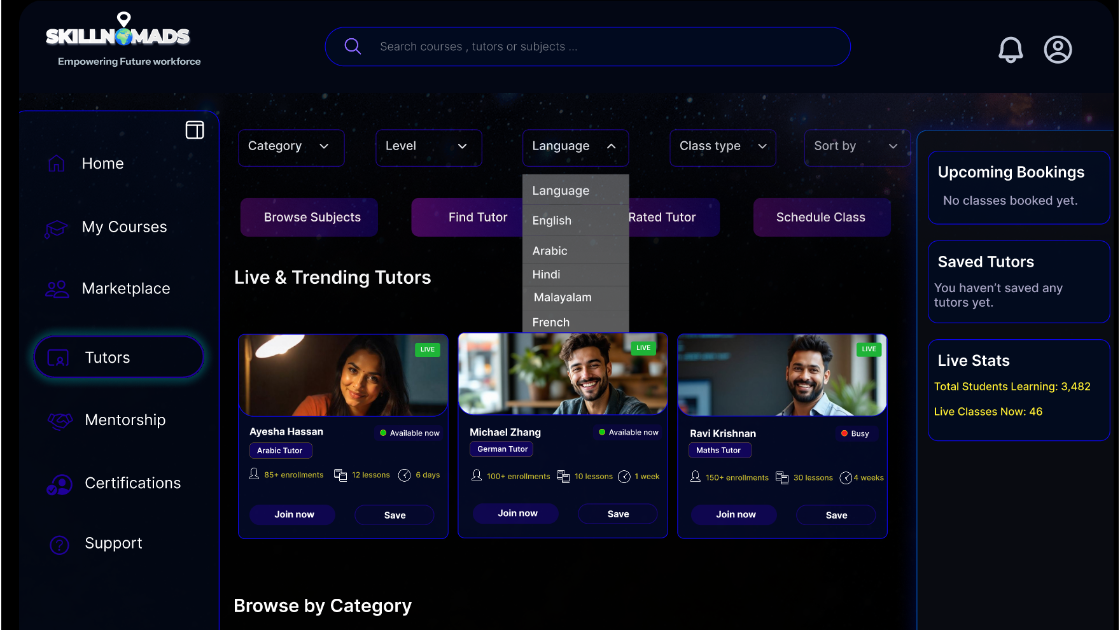Image resolution: width=1119 pixels, height=630 pixels.
Task: Click the Mentorship handshake icon
Action: (60, 421)
